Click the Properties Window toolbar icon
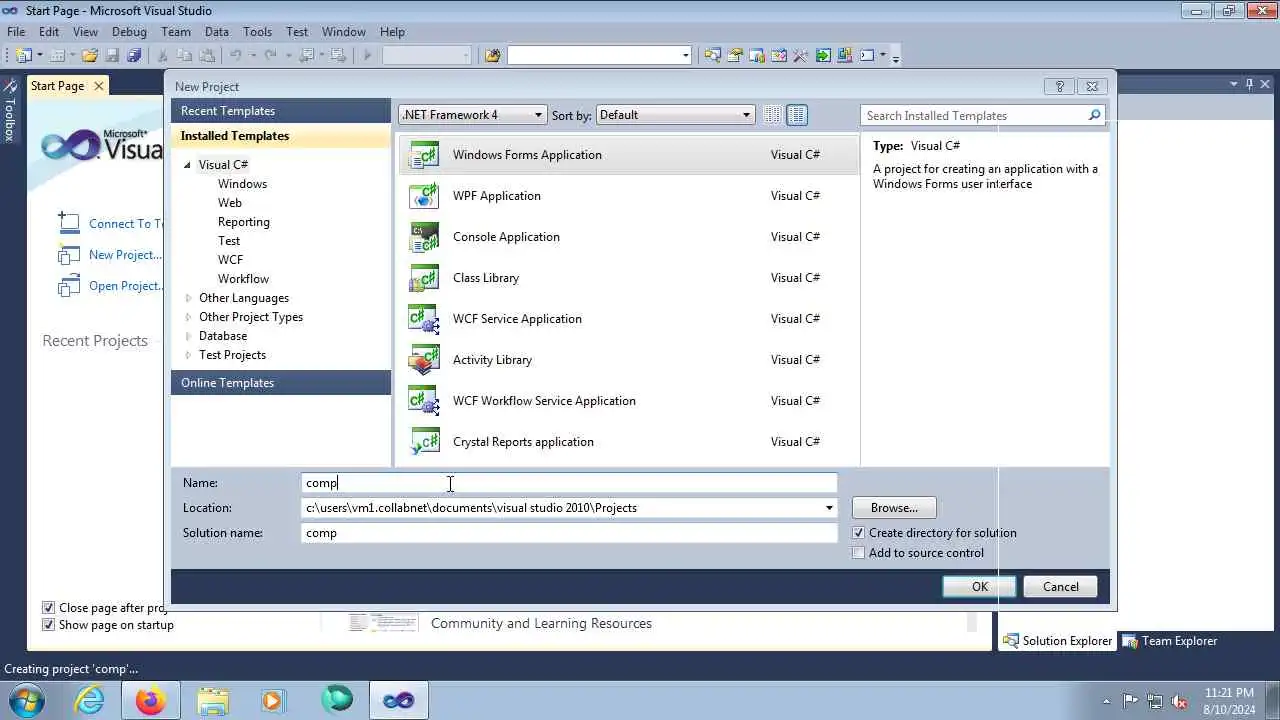1280x720 pixels. [x=735, y=56]
